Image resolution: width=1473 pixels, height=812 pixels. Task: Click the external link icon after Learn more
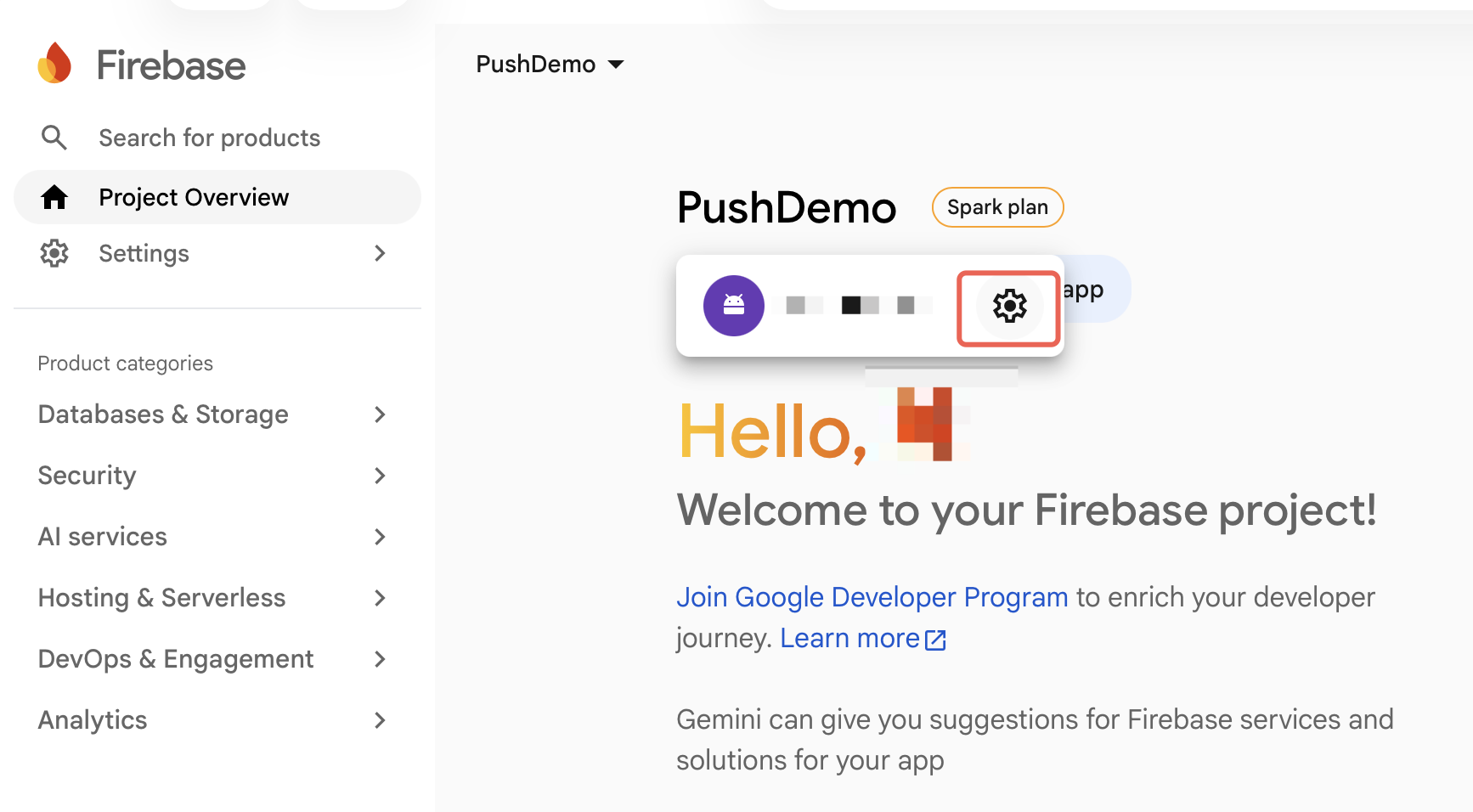click(x=935, y=640)
